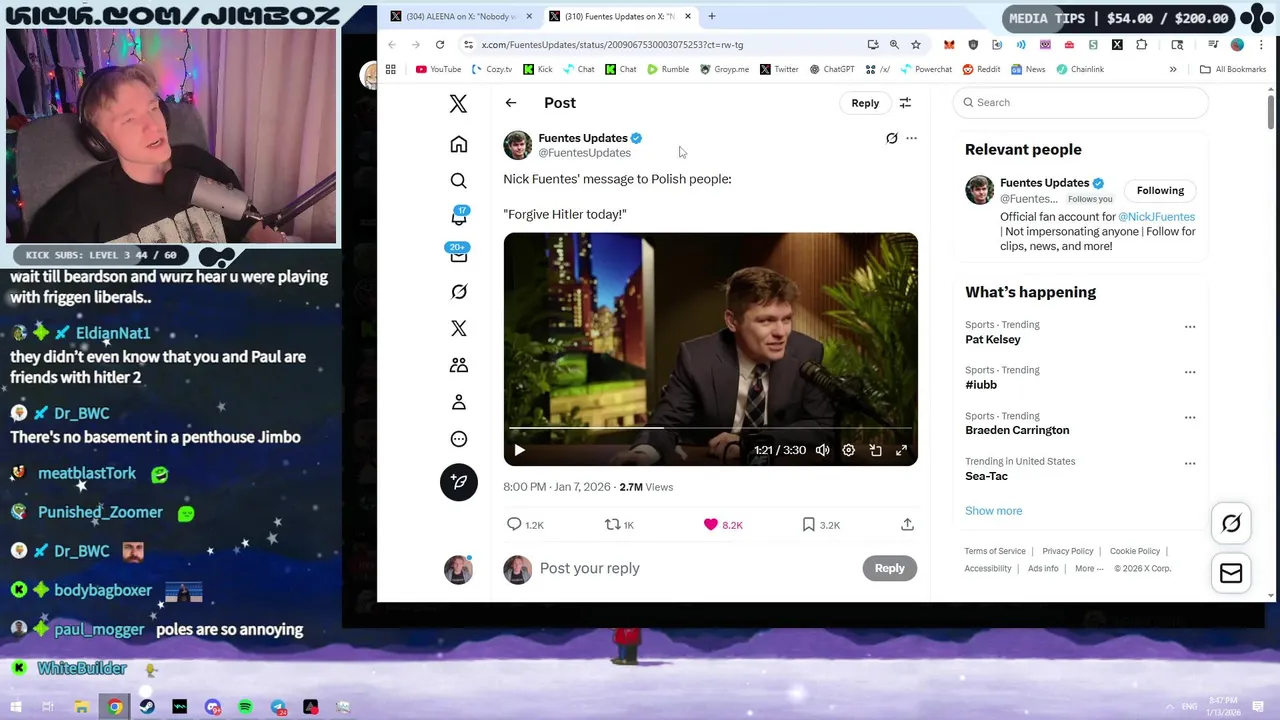Switch to Fuentes Updates on X tab
Viewport: 1280px width, 720px height.
coord(620,17)
